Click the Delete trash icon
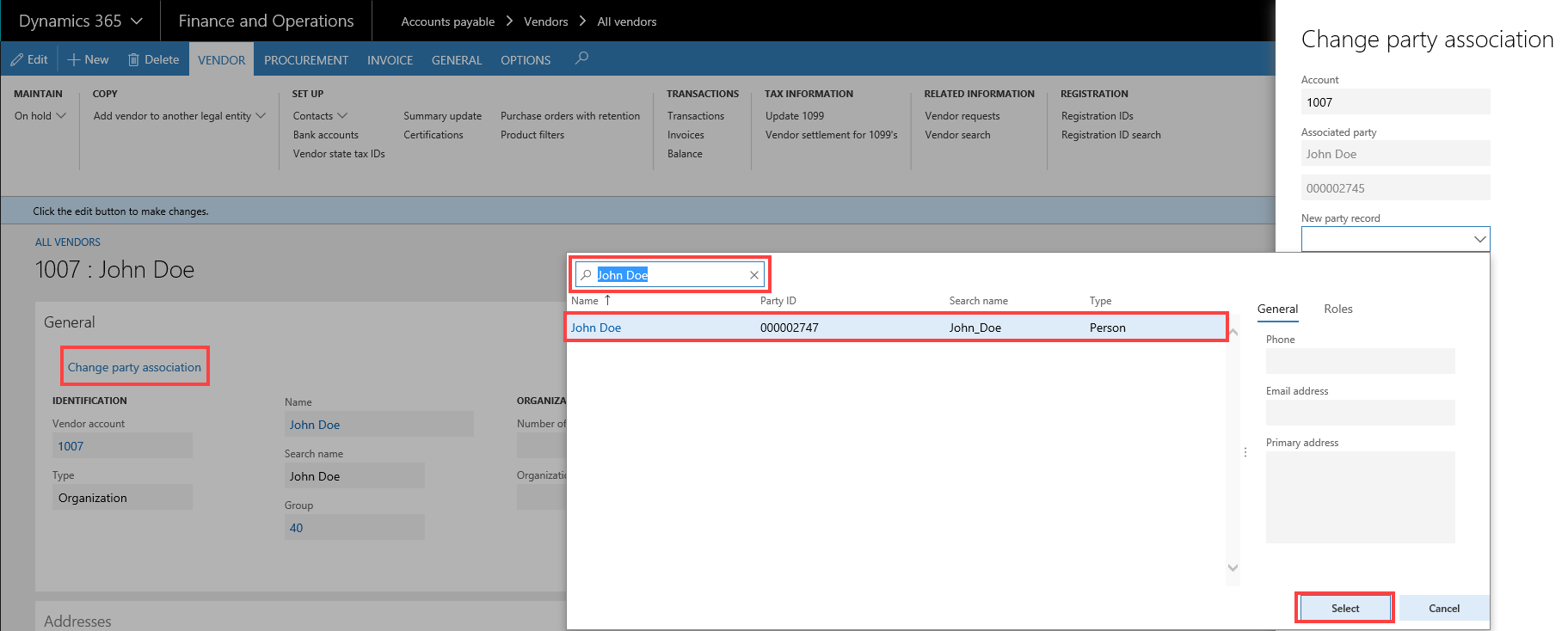1568x631 pixels. click(x=133, y=59)
